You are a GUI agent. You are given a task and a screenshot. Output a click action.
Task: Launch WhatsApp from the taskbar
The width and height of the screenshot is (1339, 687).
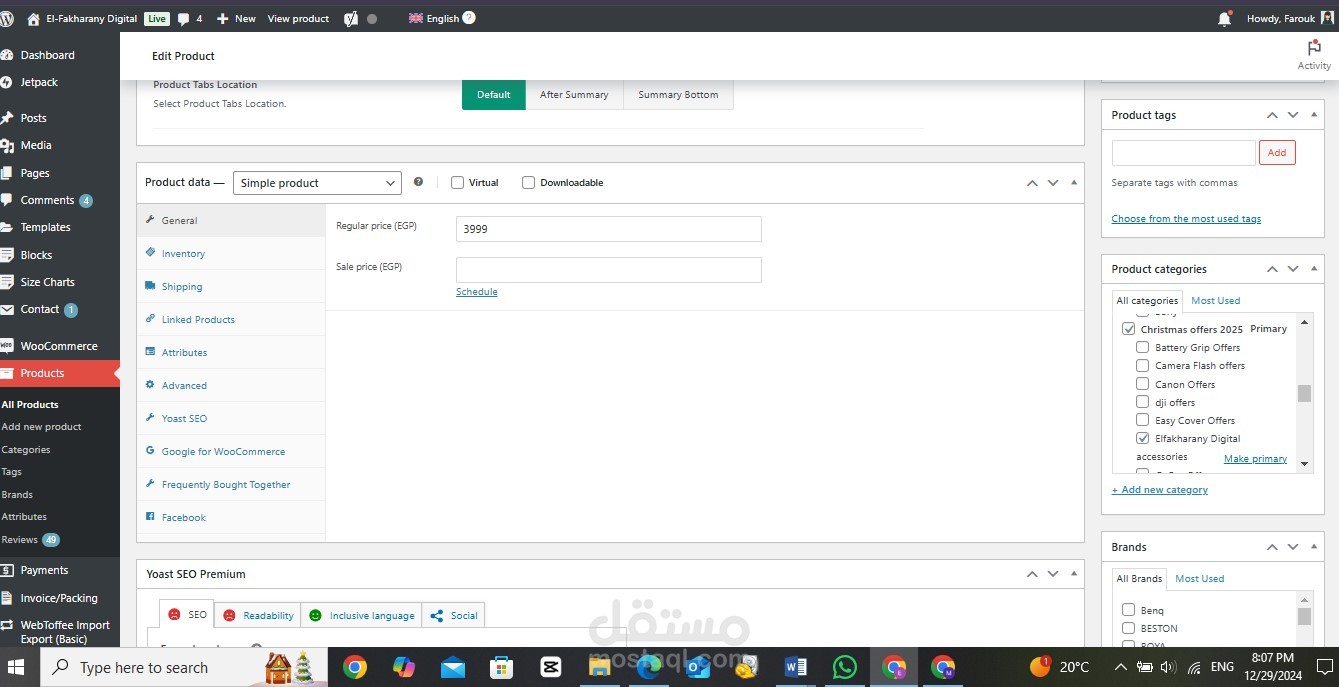pyautogui.click(x=845, y=667)
